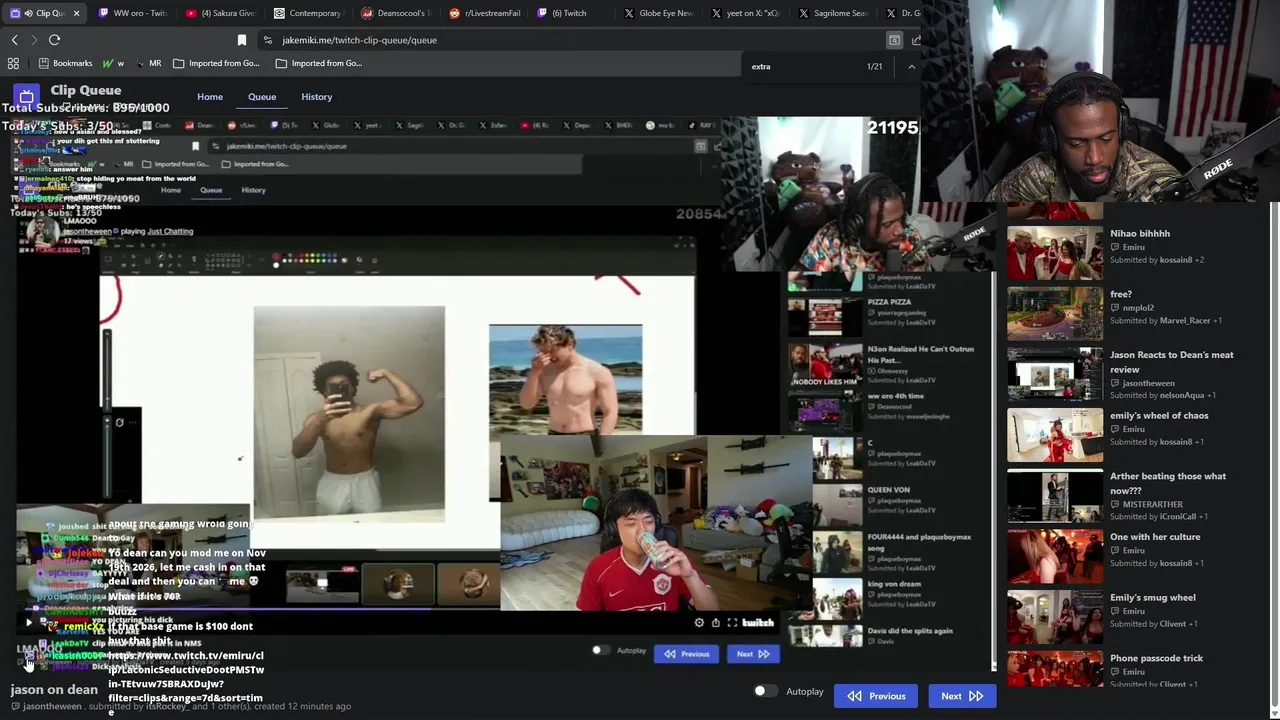This screenshot has width=1280, height=720.
Task: Open the second 'Imported from Go...' folder
Action: click(319, 63)
